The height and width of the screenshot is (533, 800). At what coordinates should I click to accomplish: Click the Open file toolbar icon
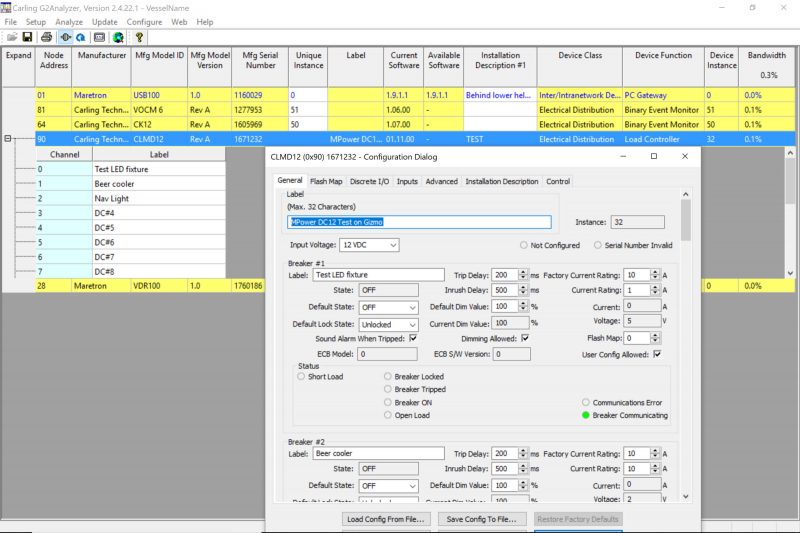coord(11,37)
